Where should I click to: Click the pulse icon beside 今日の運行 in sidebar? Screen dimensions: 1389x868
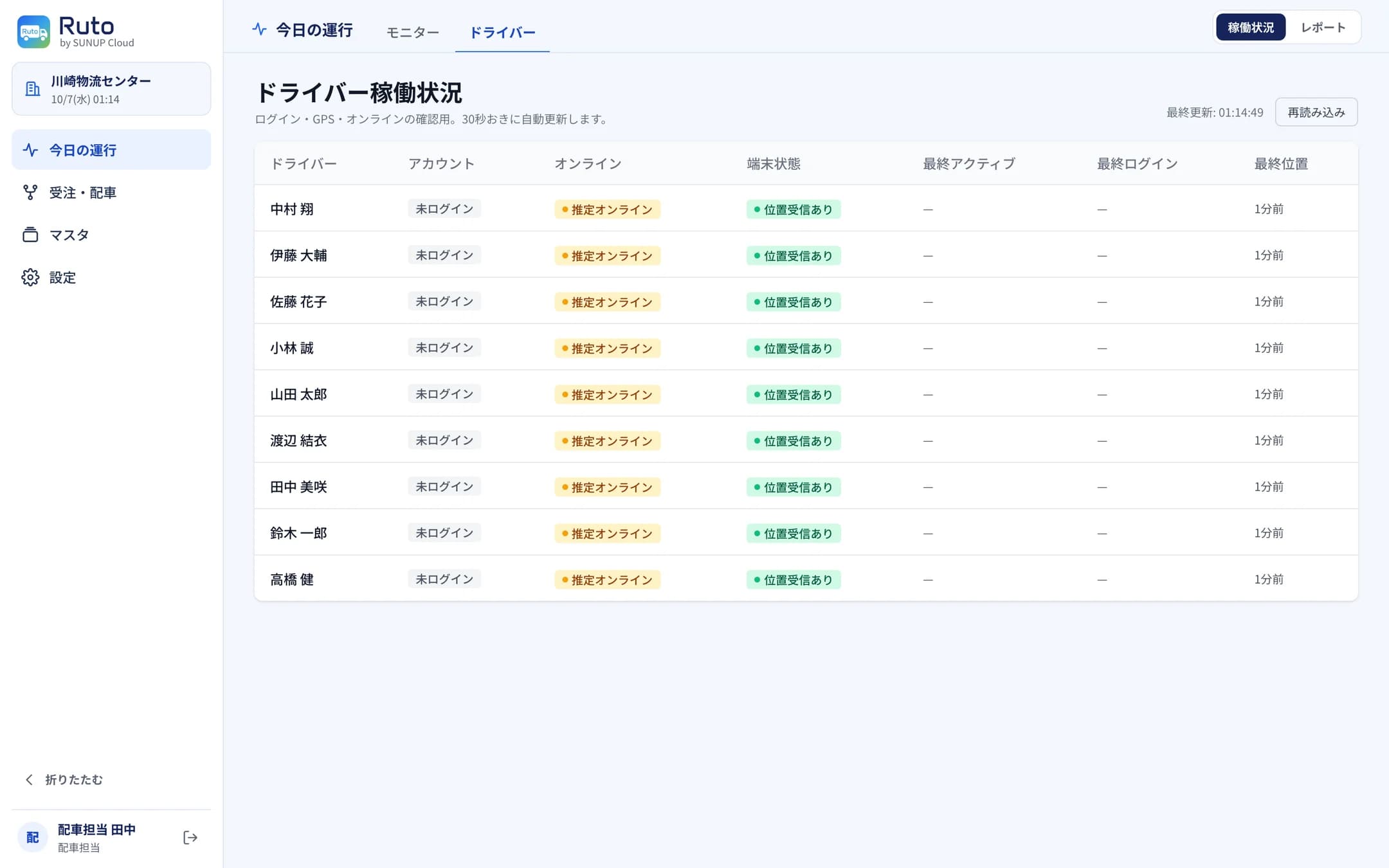coord(31,150)
